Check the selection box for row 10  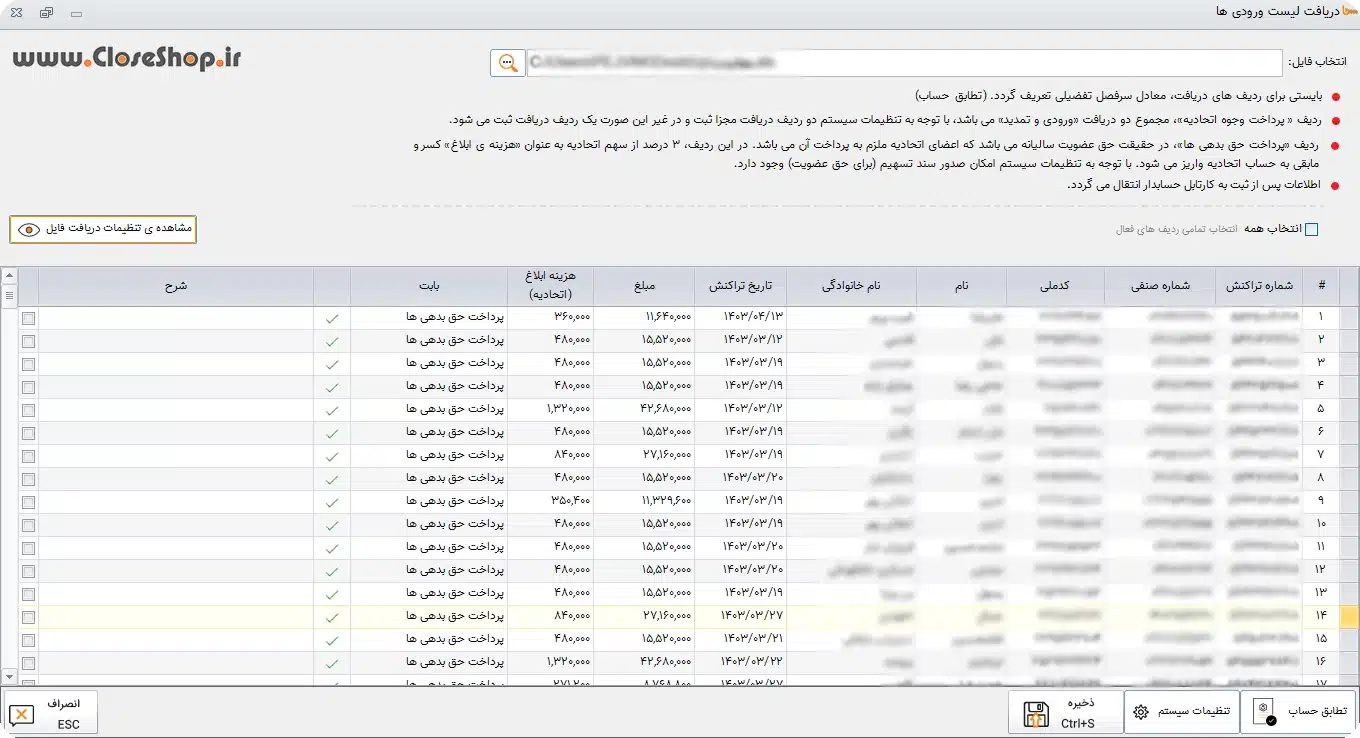[28, 525]
